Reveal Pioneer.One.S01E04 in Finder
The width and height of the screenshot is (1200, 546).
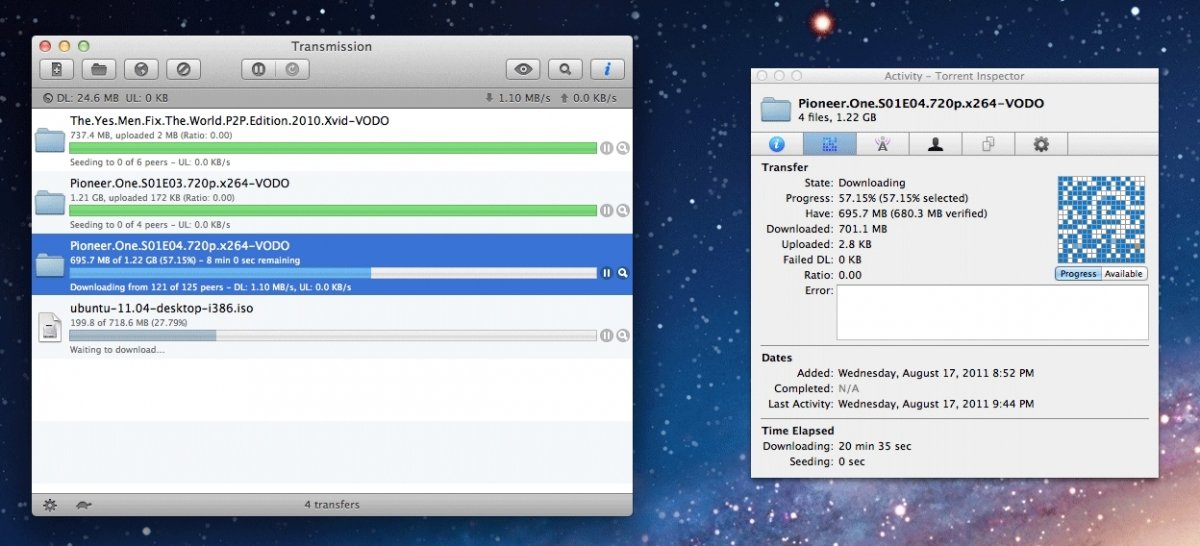click(x=622, y=272)
